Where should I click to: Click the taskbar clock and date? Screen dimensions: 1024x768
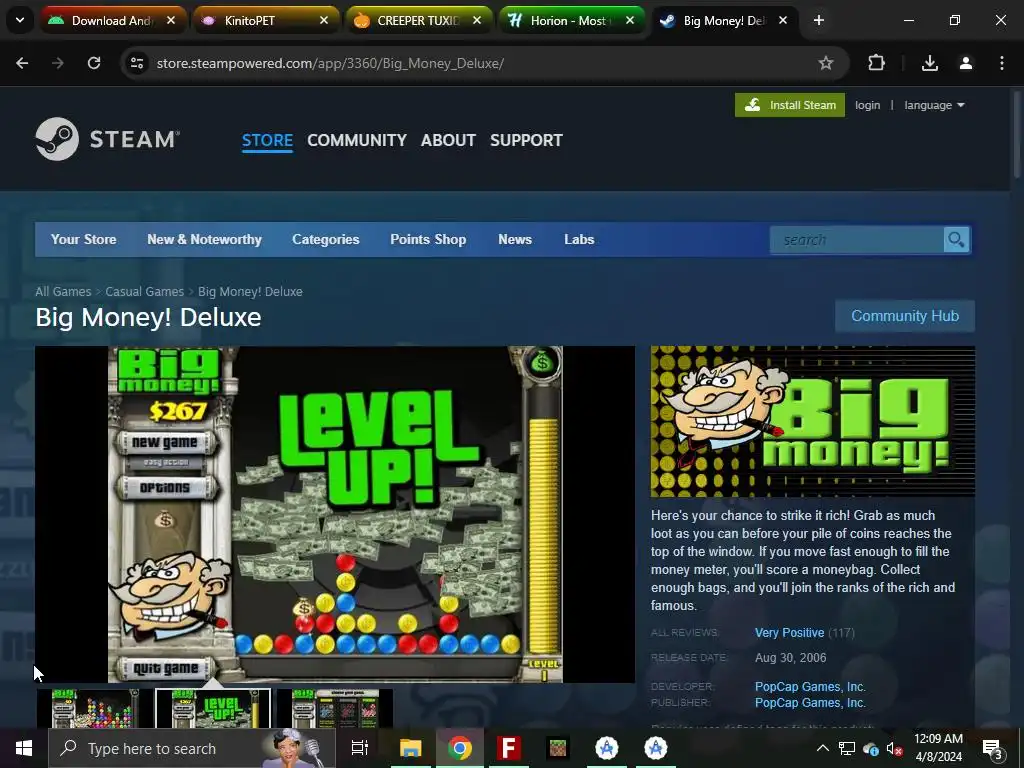click(x=938, y=748)
